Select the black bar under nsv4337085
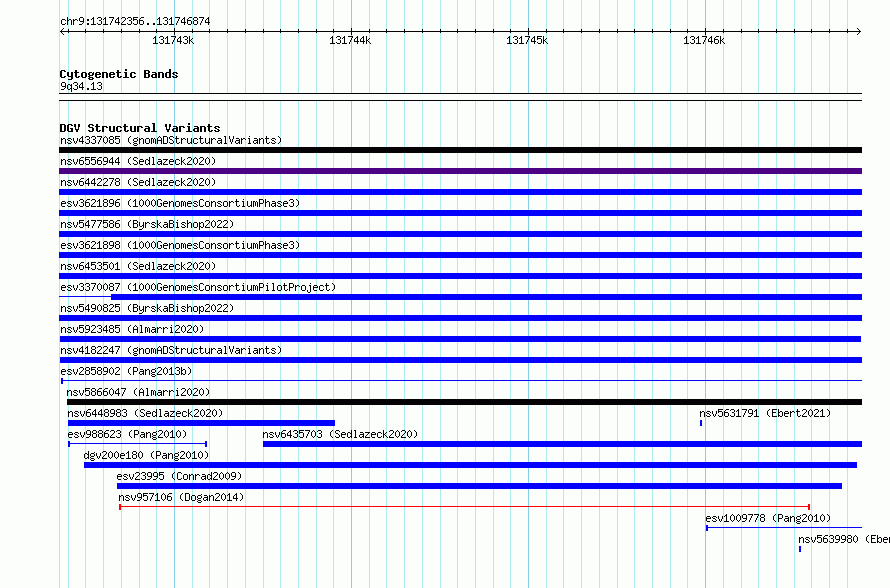The image size is (890, 588). tap(460, 150)
